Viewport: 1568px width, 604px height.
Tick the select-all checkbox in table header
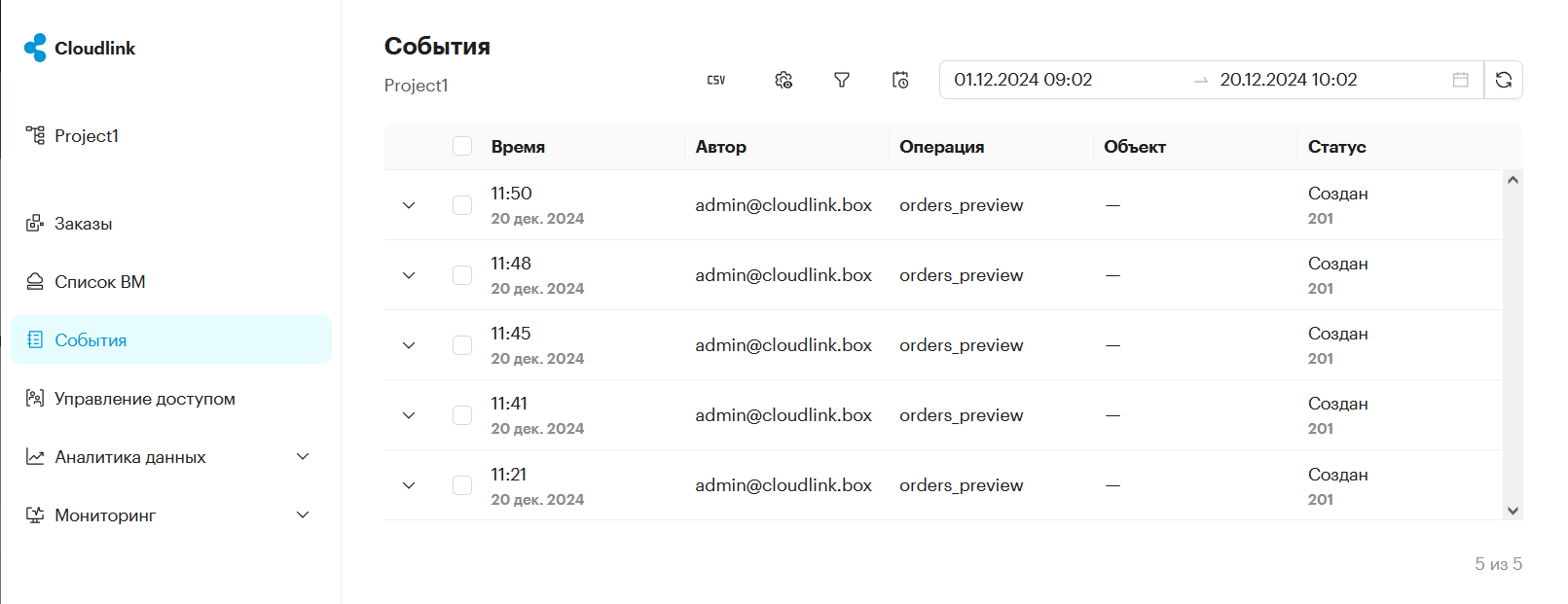tap(462, 146)
